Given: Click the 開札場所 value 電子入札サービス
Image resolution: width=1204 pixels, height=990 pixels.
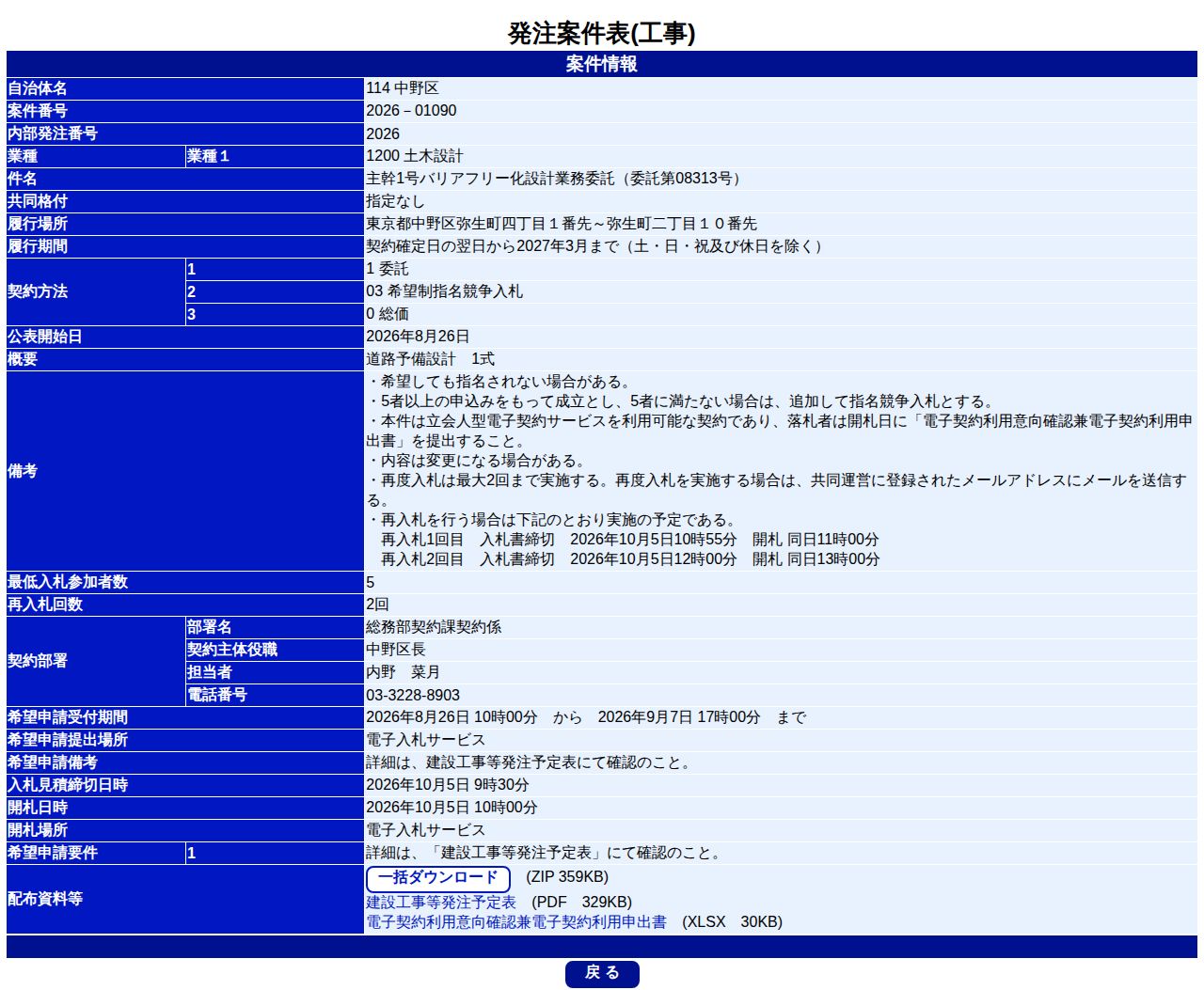Looking at the screenshot, I should pyautogui.click(x=426, y=829).
